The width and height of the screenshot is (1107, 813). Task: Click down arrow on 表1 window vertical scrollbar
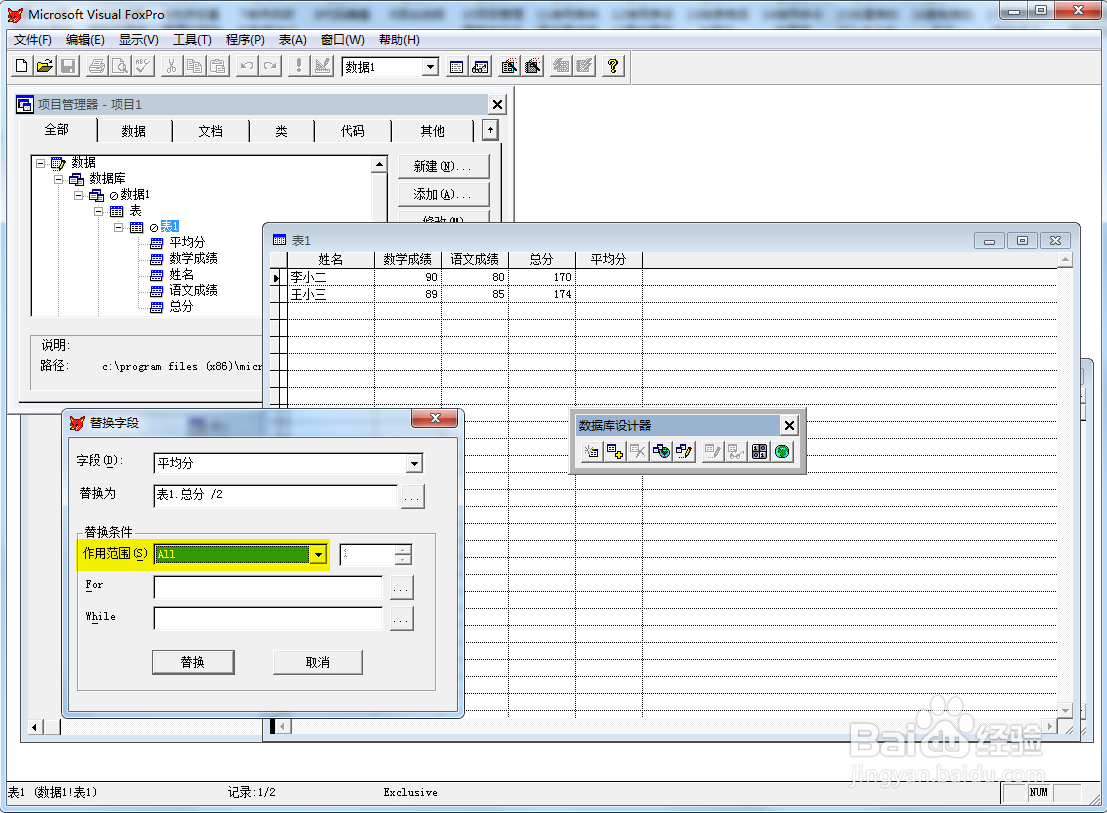point(1065,709)
